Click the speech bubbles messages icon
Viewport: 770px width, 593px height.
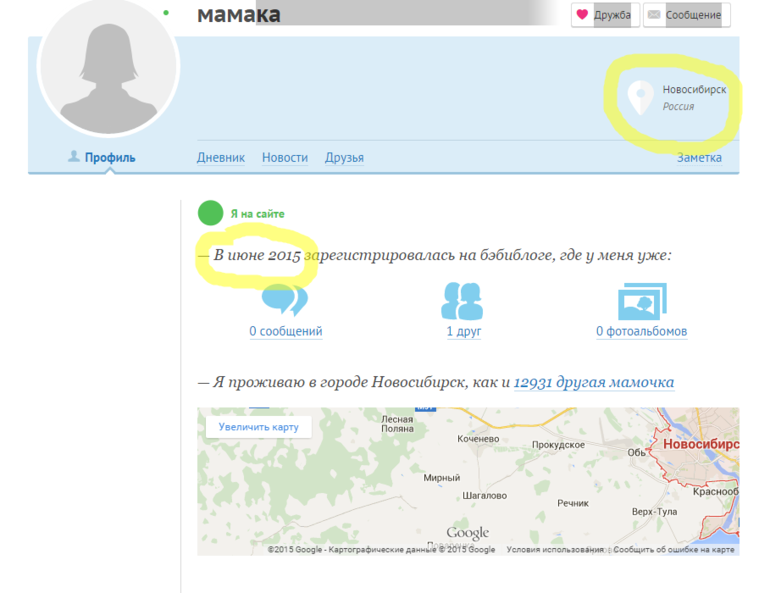(x=284, y=300)
